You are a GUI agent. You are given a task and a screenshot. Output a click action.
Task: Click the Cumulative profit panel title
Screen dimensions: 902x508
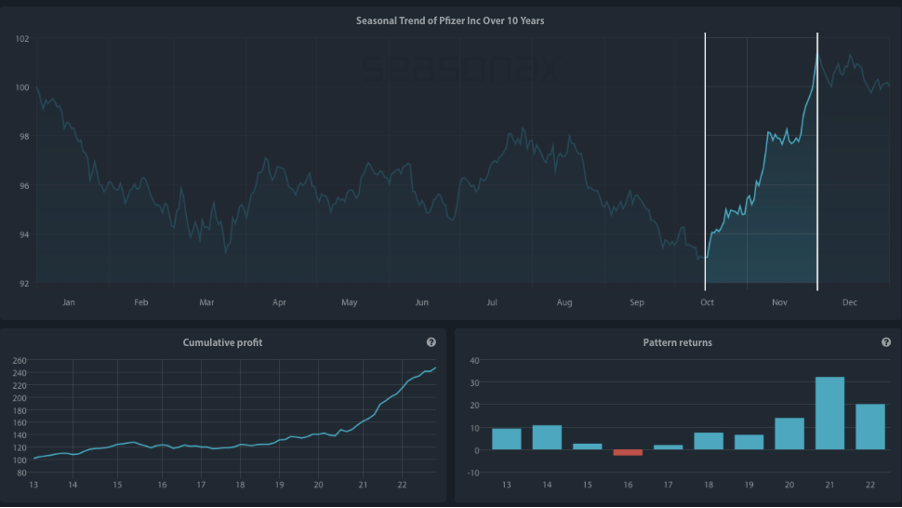click(x=223, y=342)
